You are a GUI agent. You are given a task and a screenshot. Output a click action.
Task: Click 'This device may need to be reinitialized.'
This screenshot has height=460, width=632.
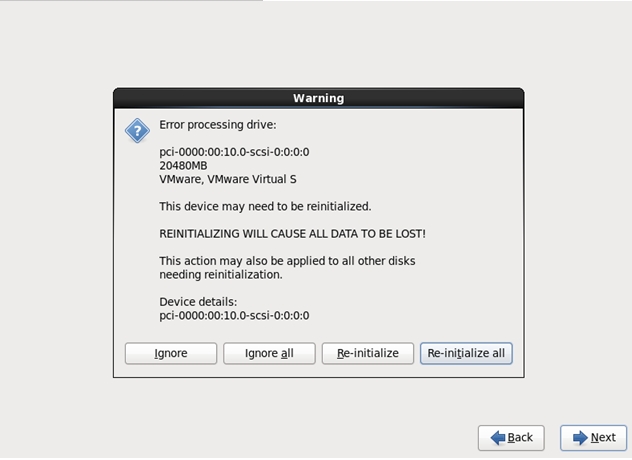(265, 206)
